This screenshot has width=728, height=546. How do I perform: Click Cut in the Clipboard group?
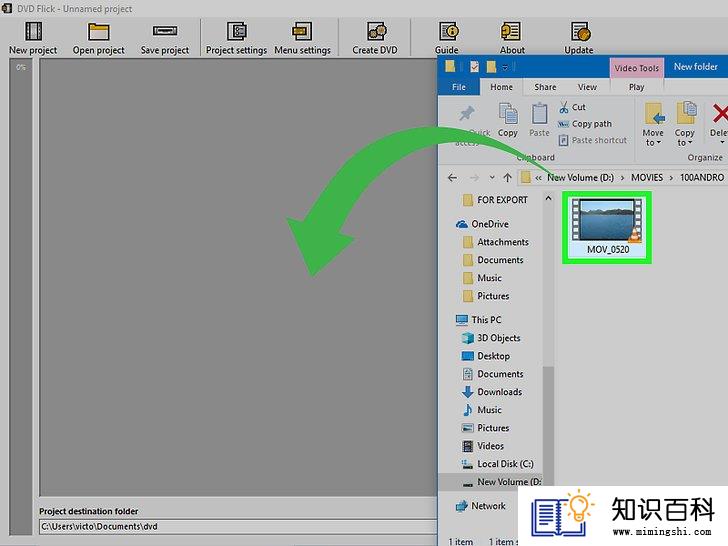point(572,107)
